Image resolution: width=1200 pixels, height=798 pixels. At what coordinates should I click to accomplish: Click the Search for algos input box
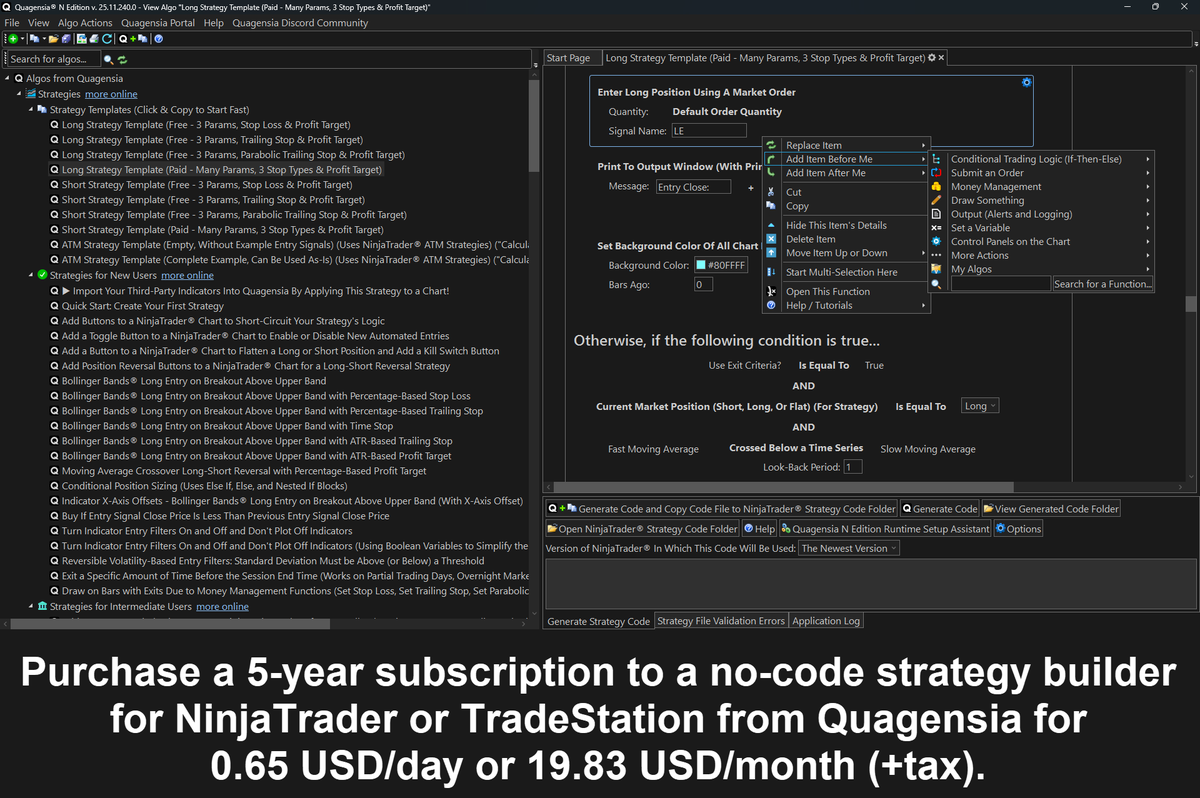tap(53, 59)
